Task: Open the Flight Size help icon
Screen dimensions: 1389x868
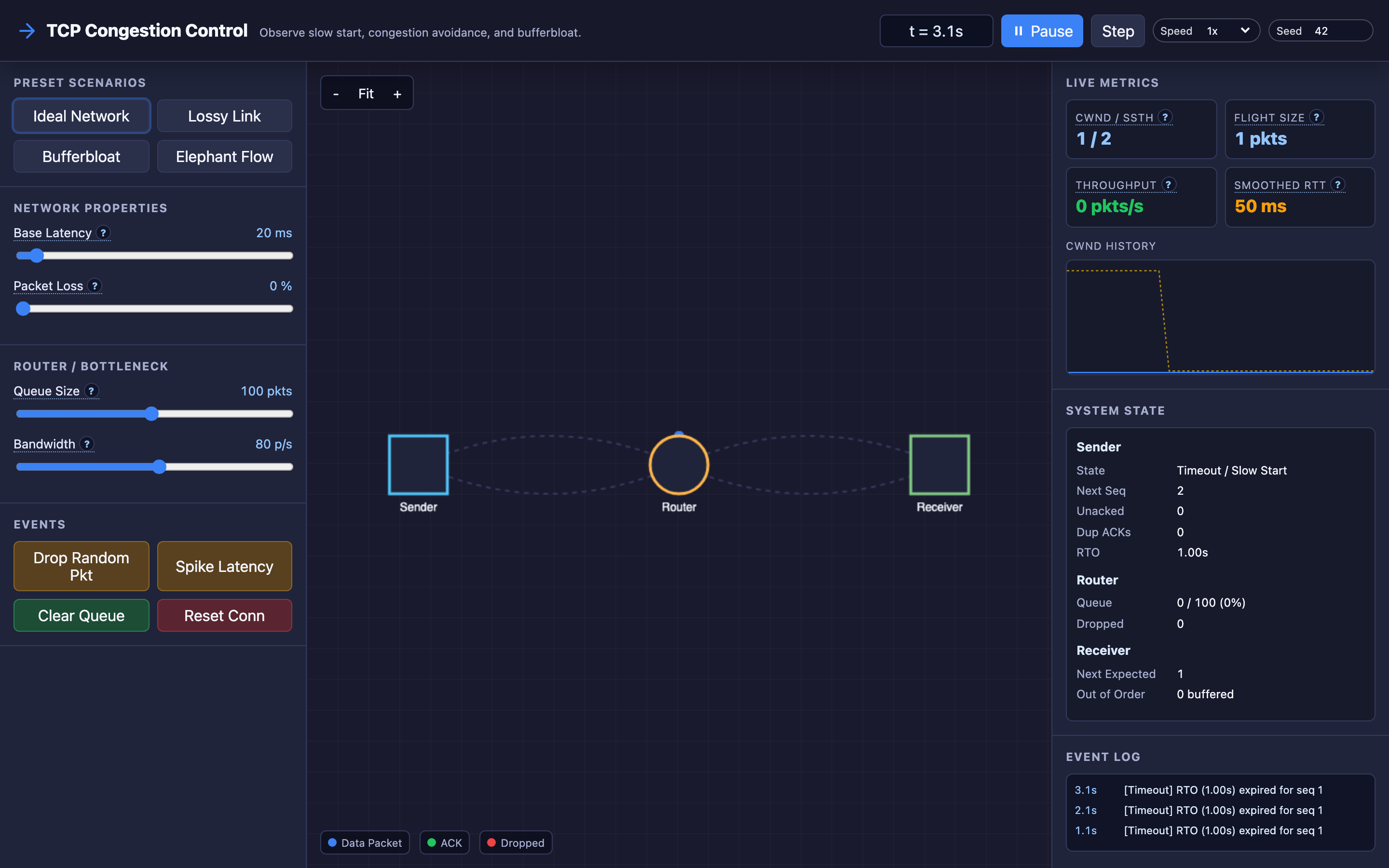Action: 1317,117
